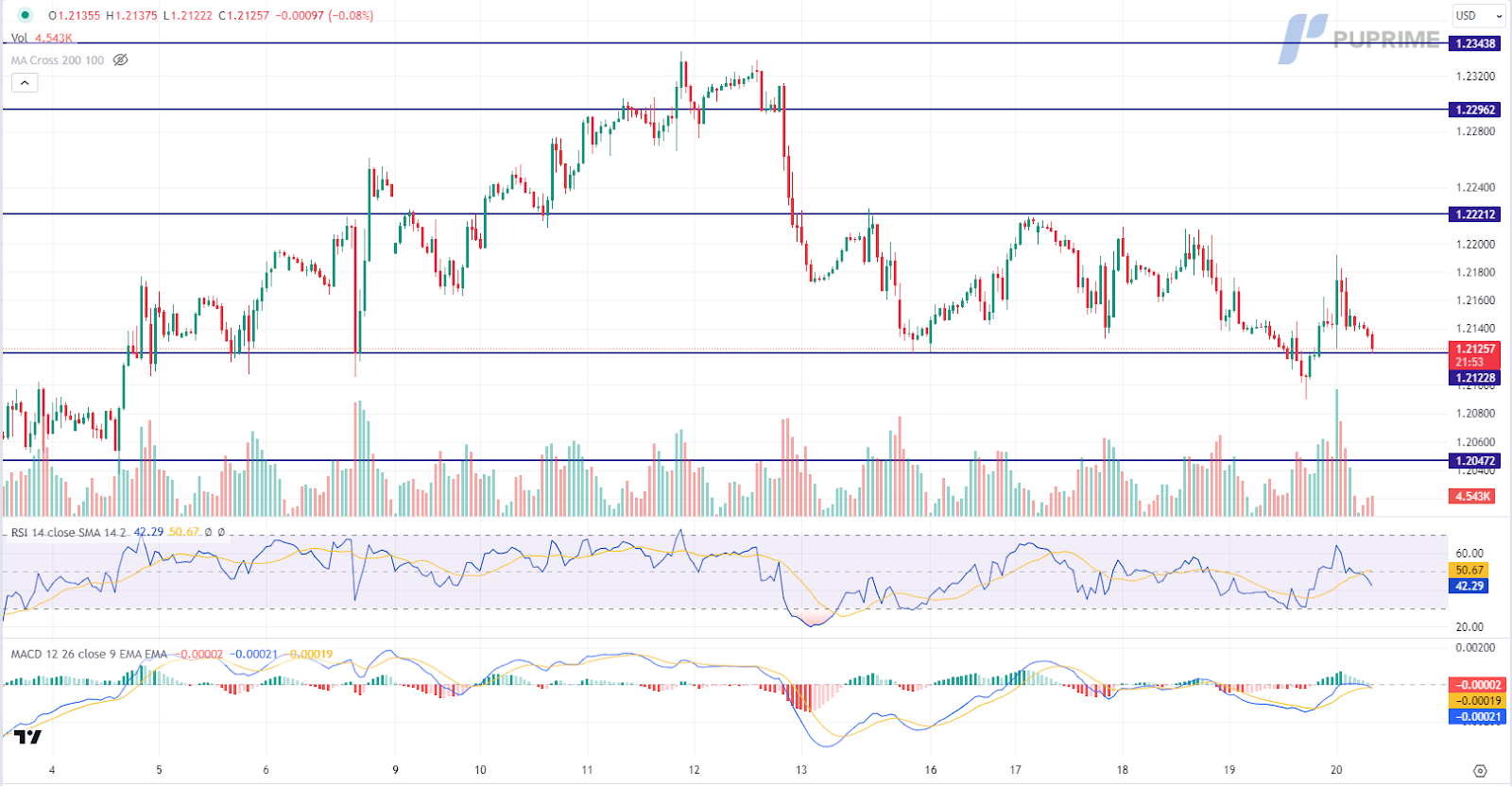Screen dimensions: 1512x786
Task: Click the green market status dot
Action: 26,15
